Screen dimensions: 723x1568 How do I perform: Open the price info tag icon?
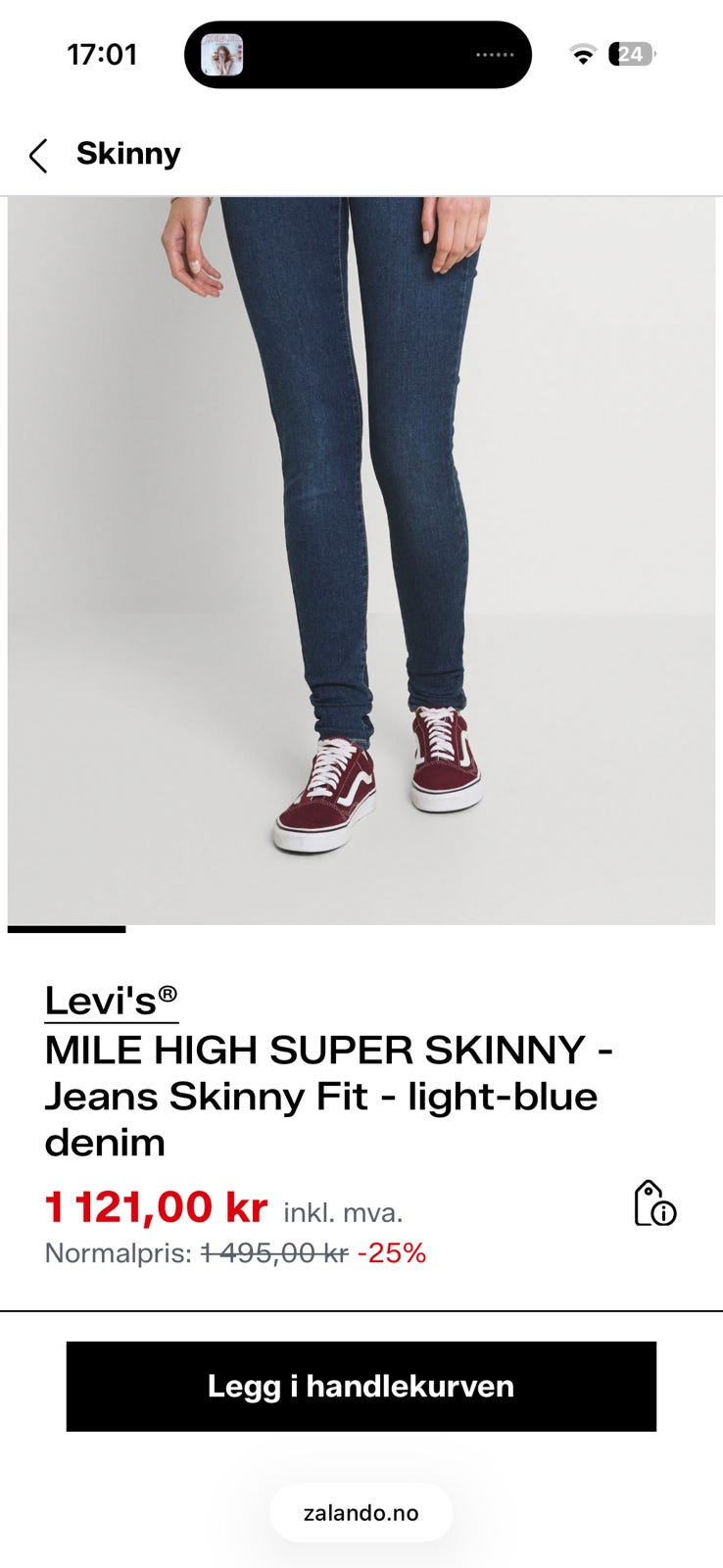click(654, 1203)
